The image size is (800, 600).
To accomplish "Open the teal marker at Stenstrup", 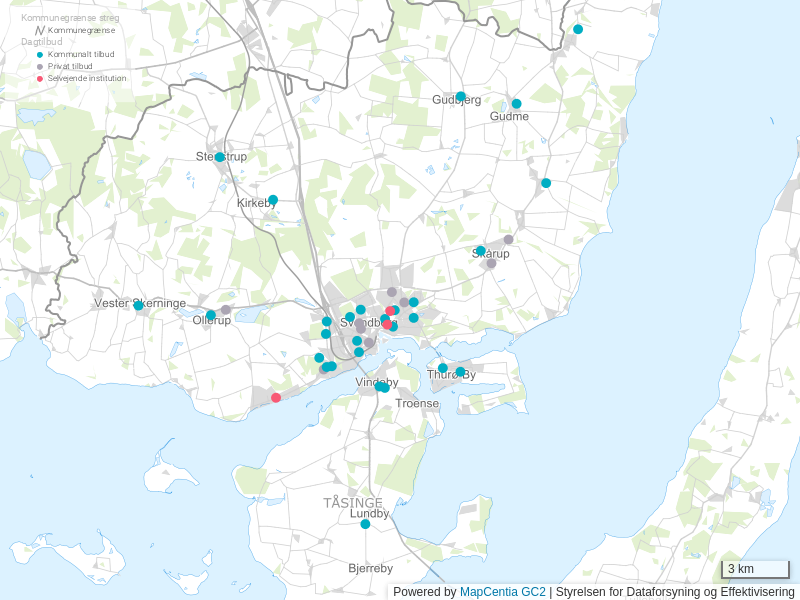I will (x=220, y=157).
